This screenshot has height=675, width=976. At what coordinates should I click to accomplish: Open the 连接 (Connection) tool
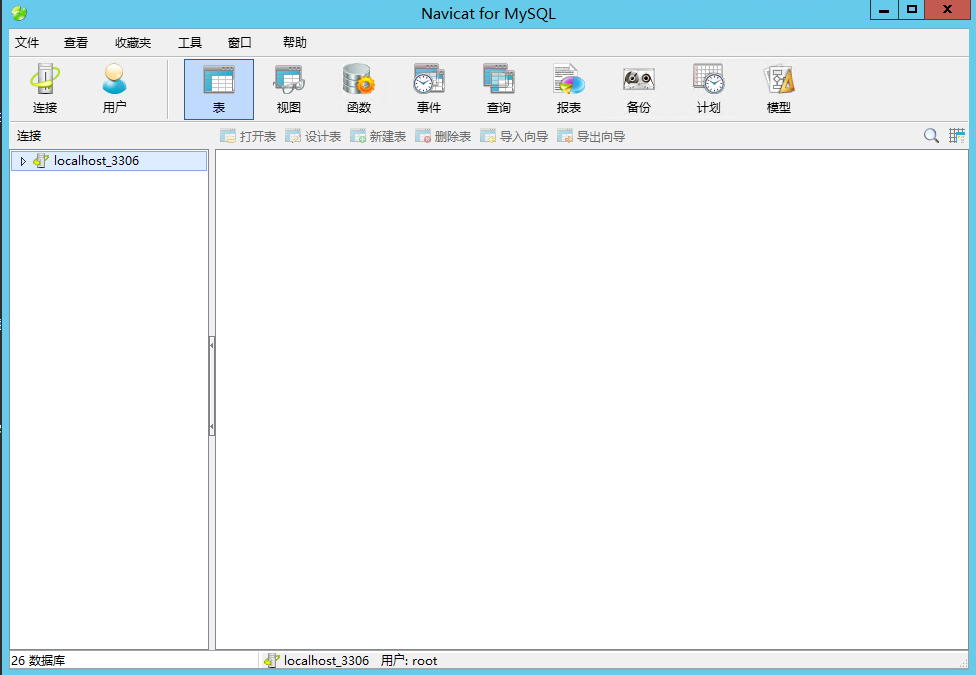44,88
